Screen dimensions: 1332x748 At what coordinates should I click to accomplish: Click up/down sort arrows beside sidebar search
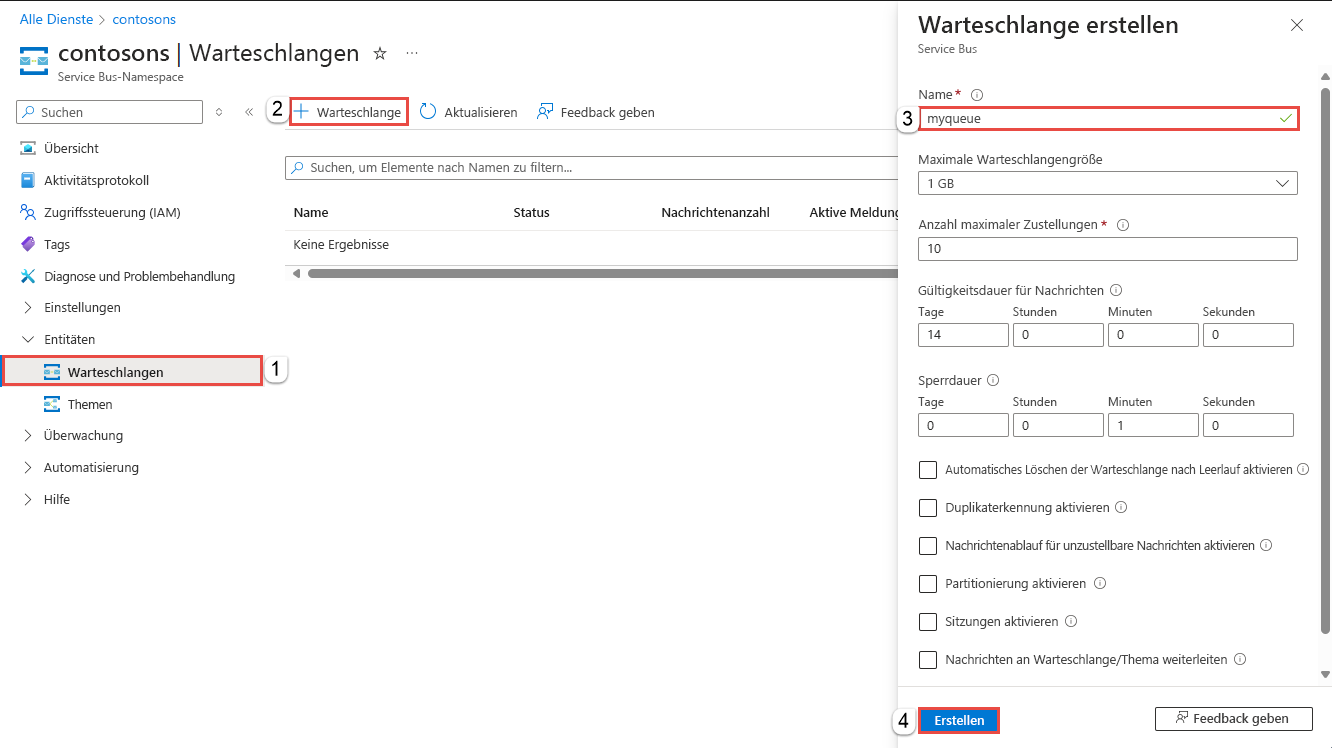pos(219,112)
